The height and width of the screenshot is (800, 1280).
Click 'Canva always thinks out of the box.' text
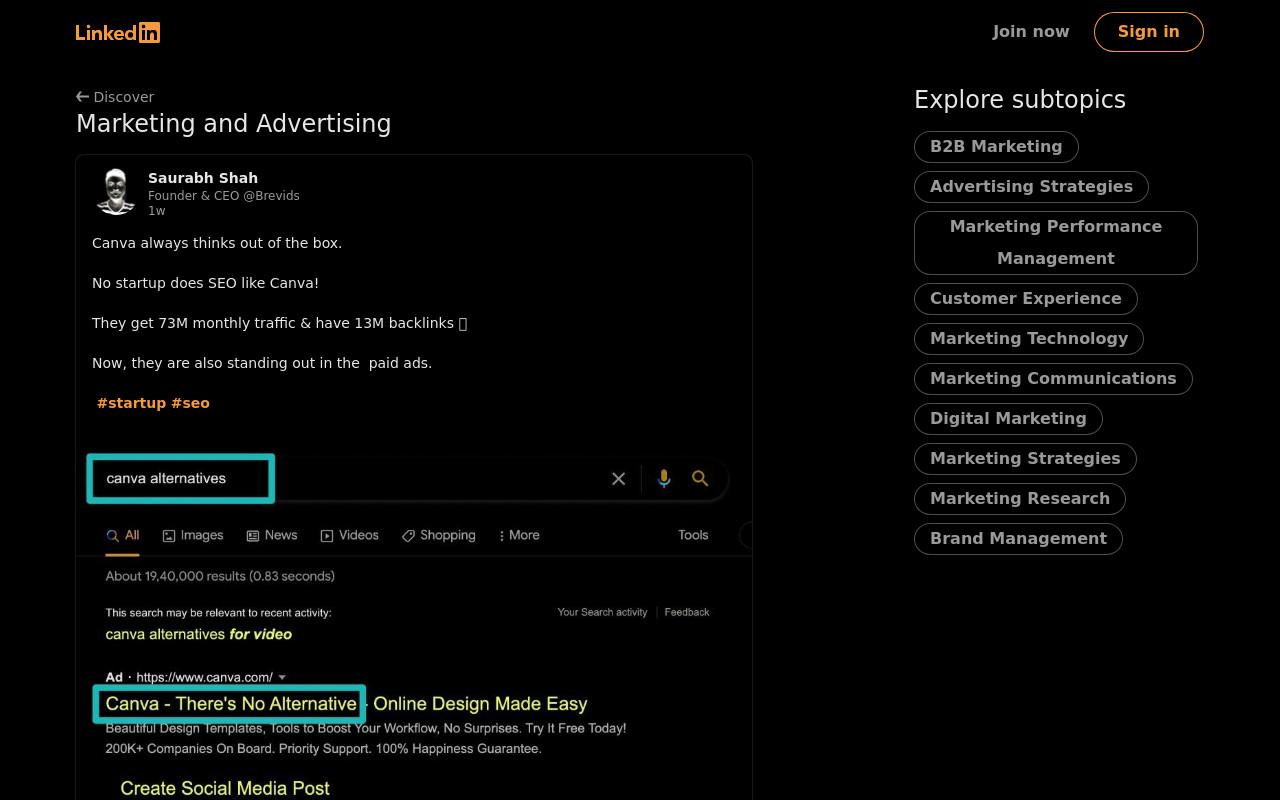point(217,243)
